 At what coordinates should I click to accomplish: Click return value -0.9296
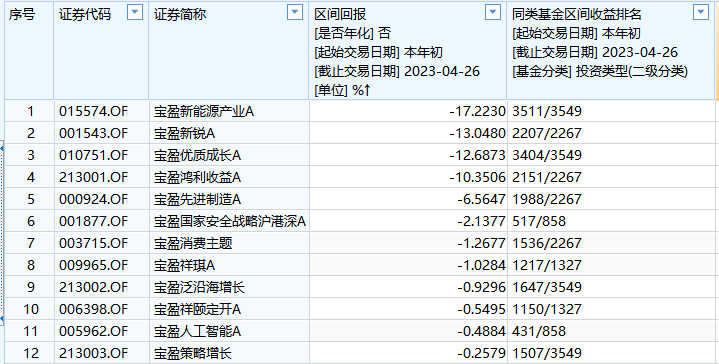[481, 287]
